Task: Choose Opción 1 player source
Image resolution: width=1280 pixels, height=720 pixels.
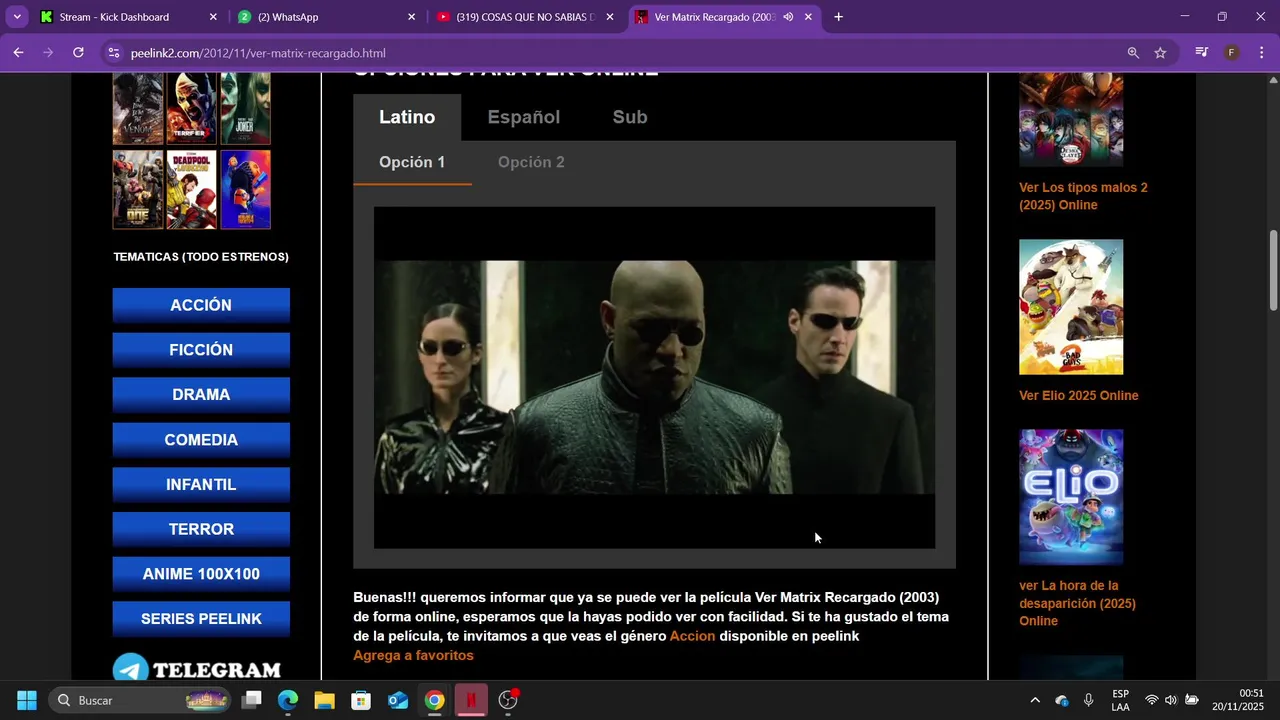Action: [412, 162]
